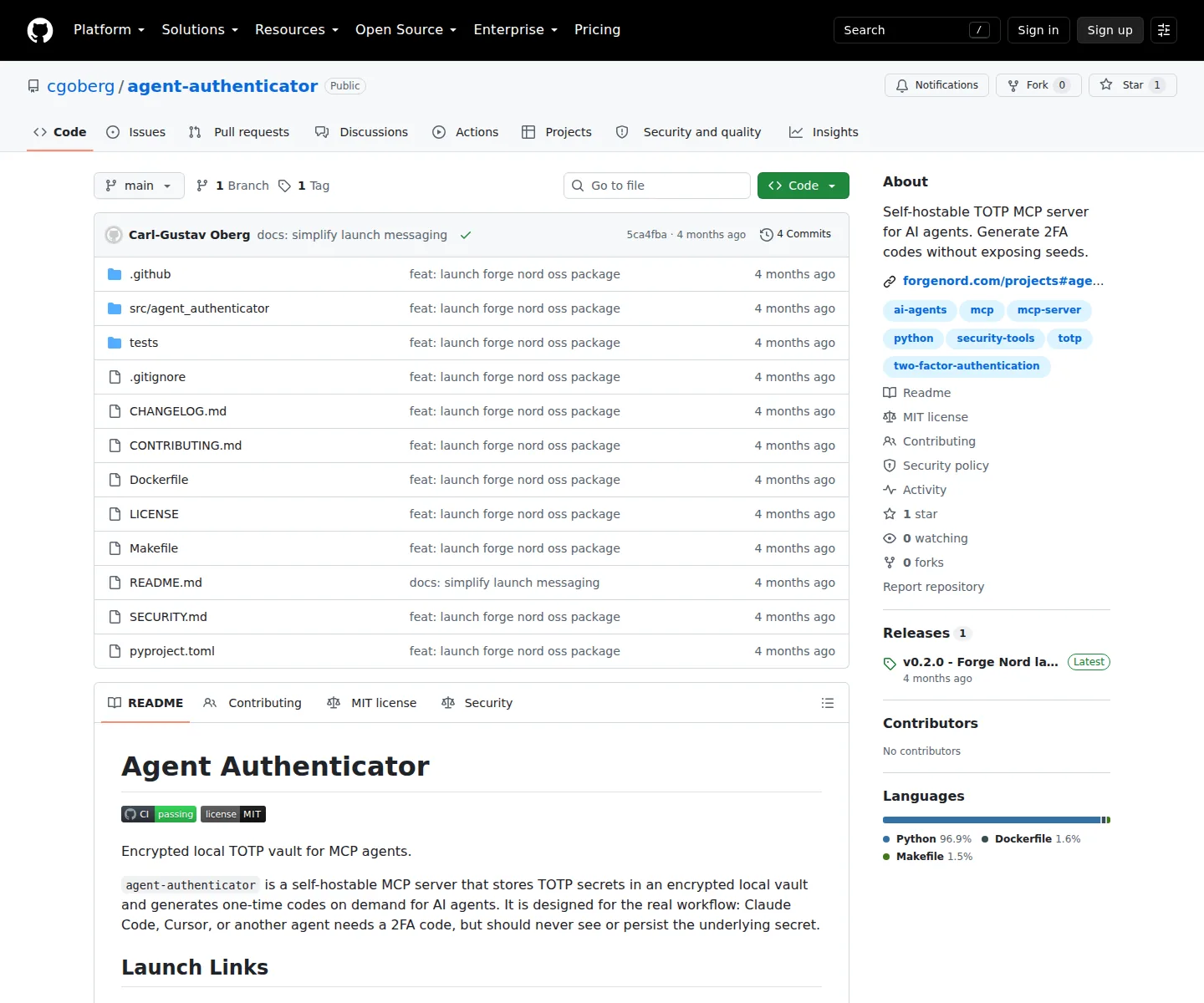Open the 1 Tag link
The image size is (1204, 1003).
click(304, 186)
